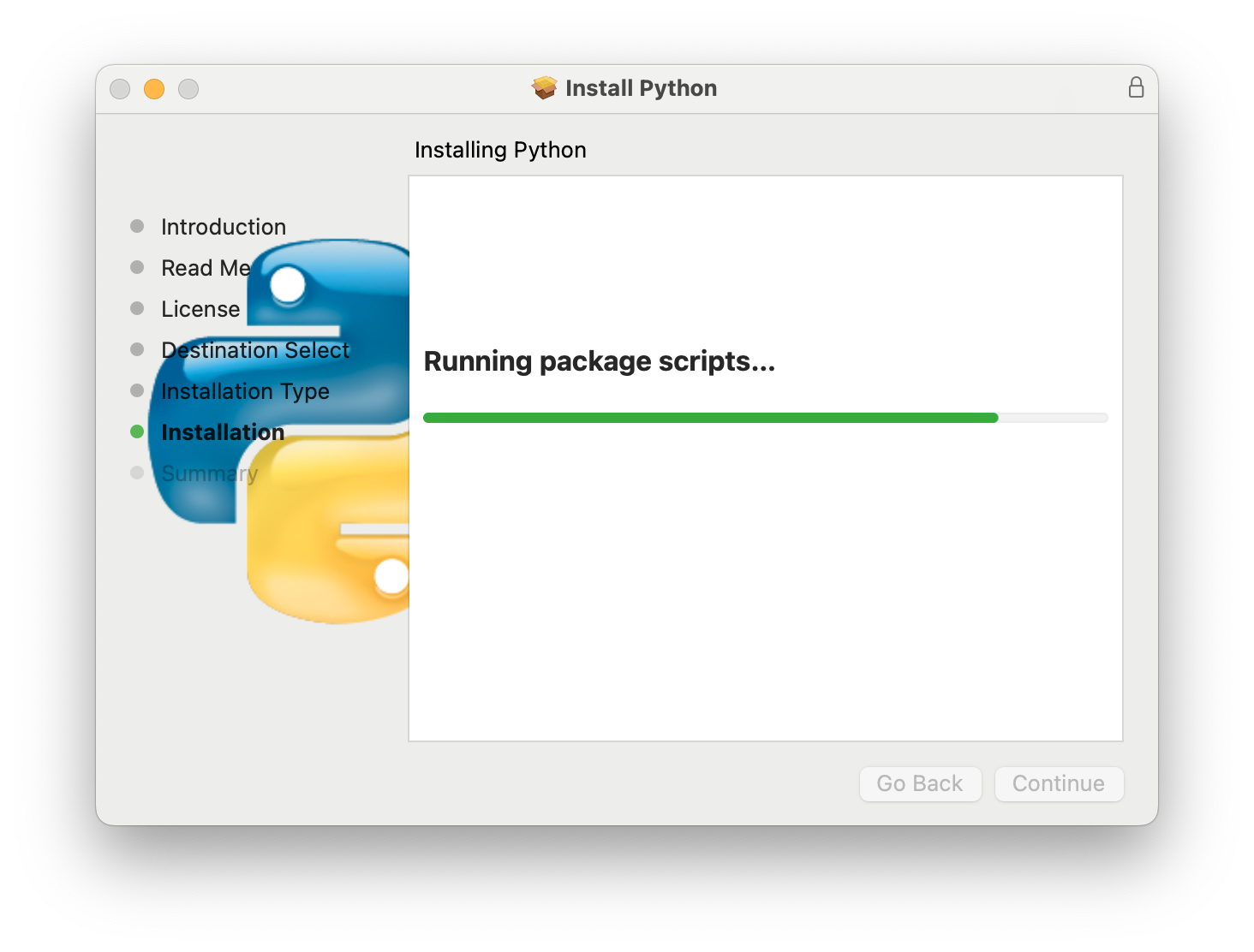
Task: Click the Introduction step bullet
Action: (x=137, y=226)
